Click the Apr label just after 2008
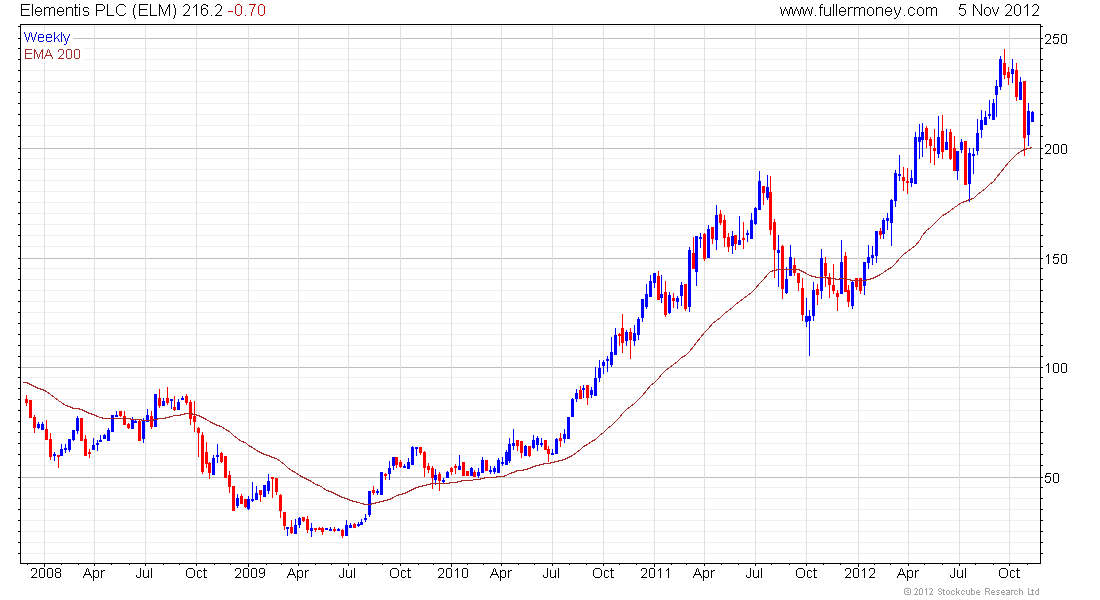This screenshot has height=600, width=1100. click(x=93, y=573)
